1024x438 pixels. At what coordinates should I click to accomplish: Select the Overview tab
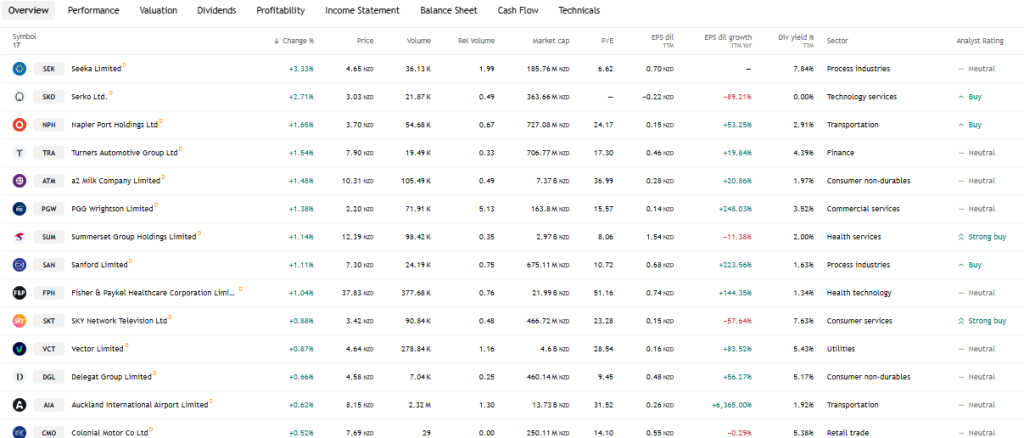pyautogui.click(x=28, y=10)
